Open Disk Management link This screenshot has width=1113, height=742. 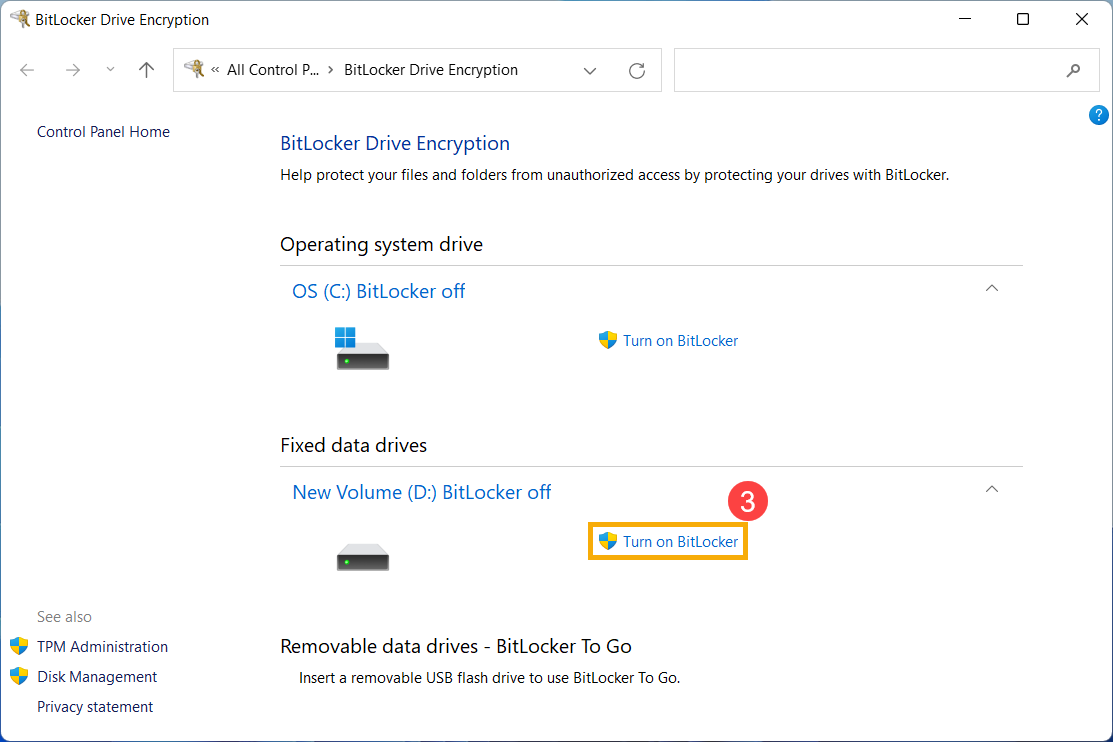pos(97,677)
